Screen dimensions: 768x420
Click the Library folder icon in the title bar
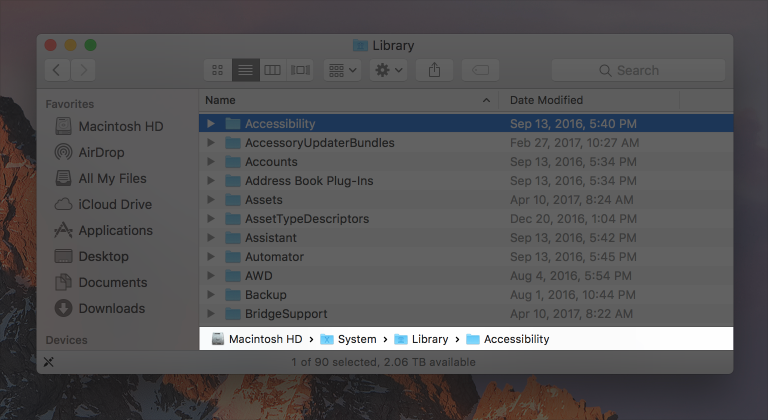(x=360, y=46)
